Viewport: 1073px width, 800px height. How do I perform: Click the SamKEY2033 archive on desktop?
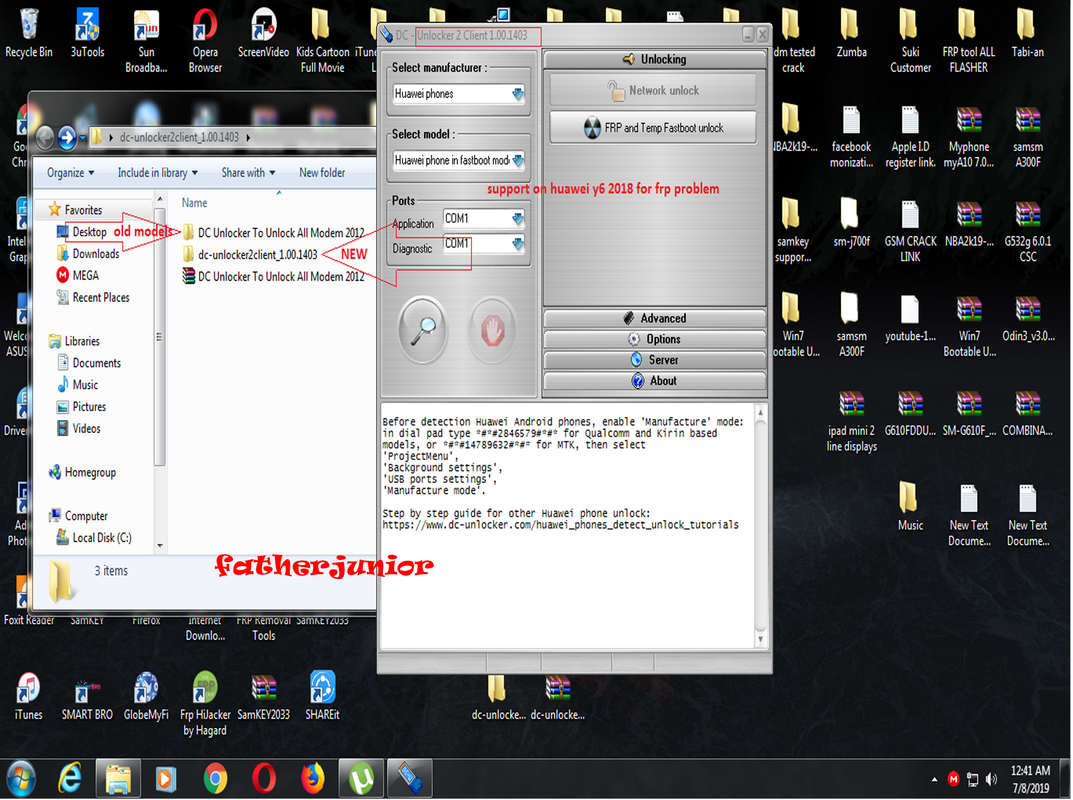click(x=263, y=697)
